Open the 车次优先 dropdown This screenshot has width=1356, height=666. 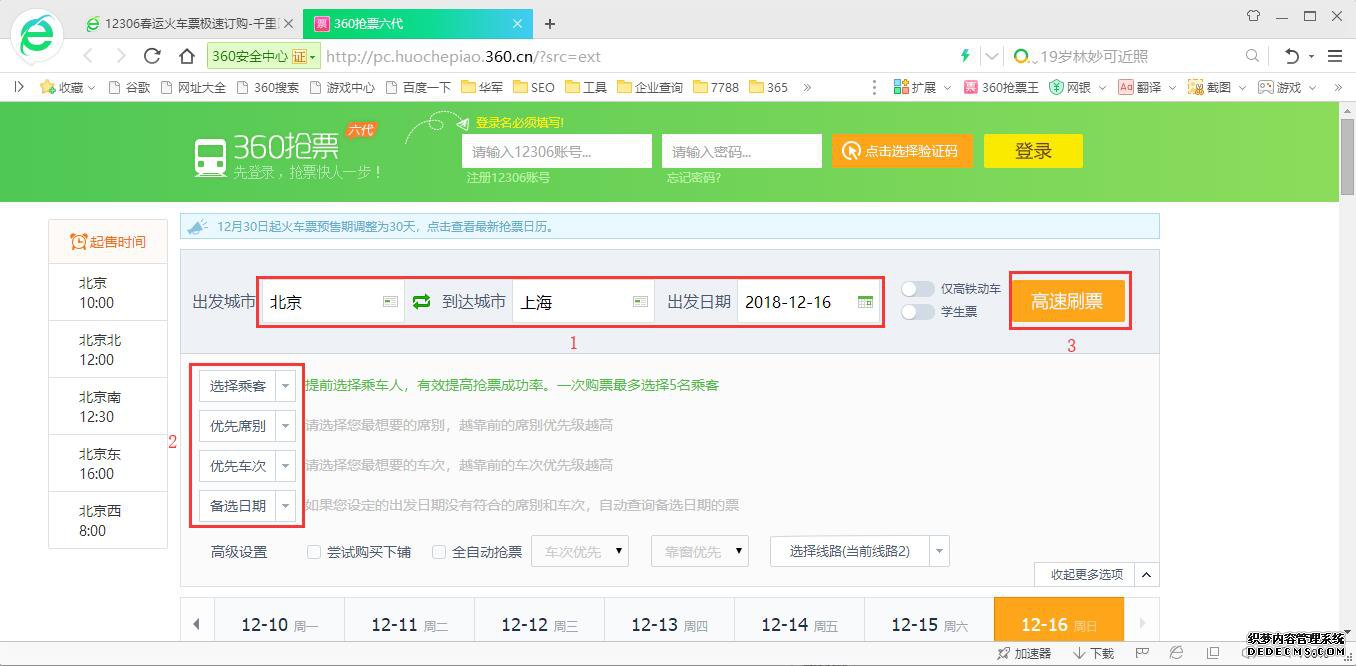580,551
